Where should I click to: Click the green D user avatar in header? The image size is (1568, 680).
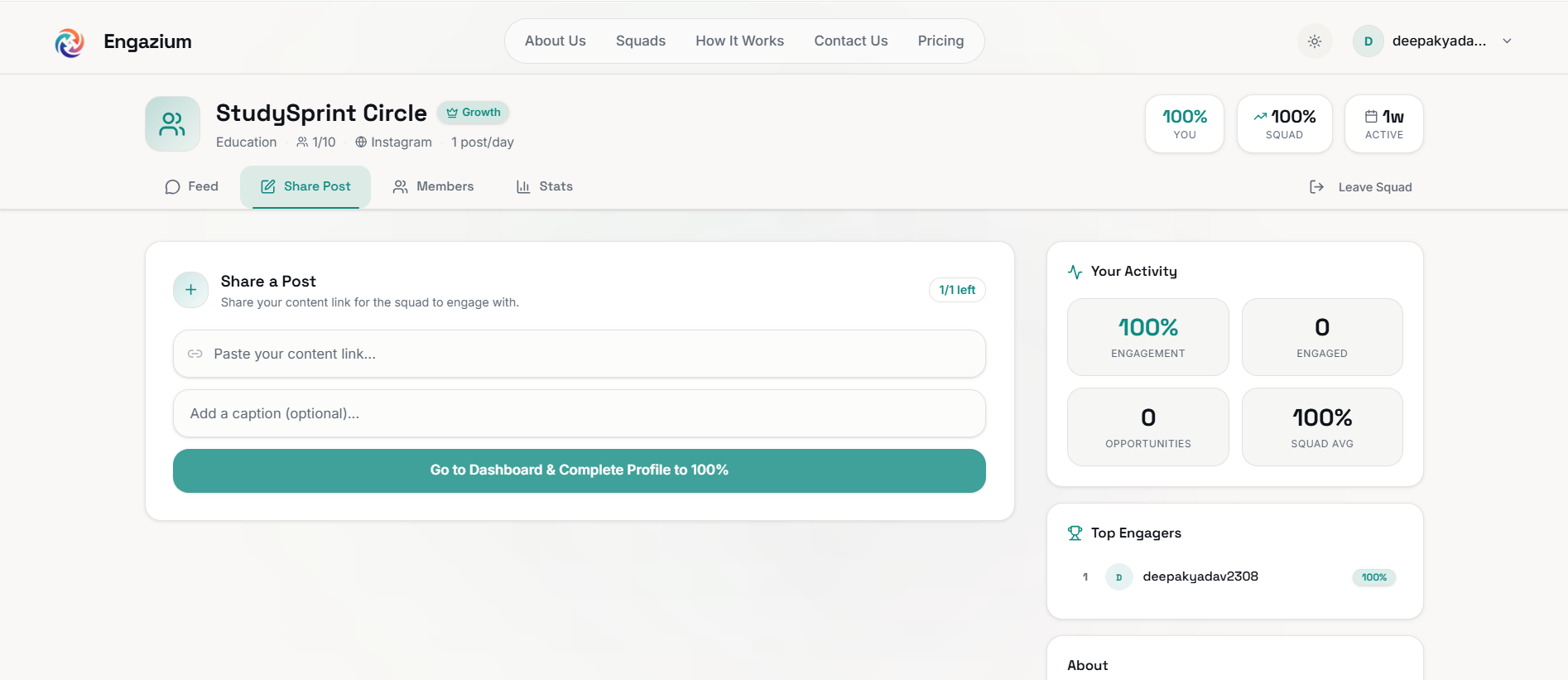click(1368, 41)
